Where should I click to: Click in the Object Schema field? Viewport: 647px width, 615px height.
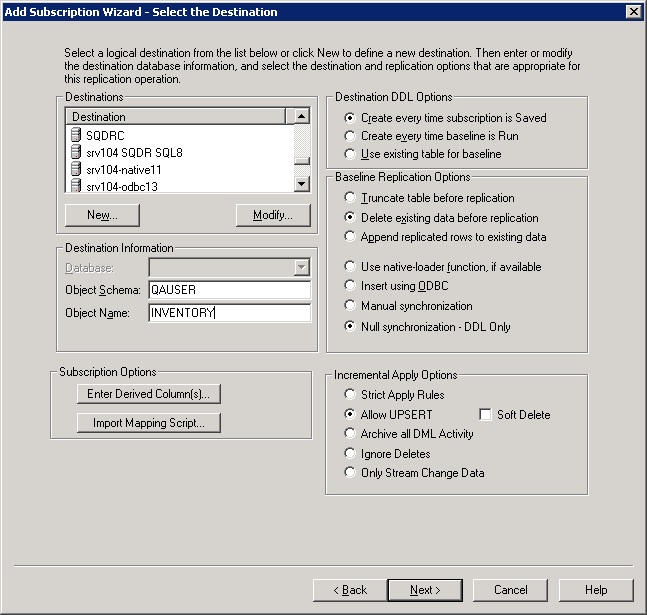click(x=229, y=290)
